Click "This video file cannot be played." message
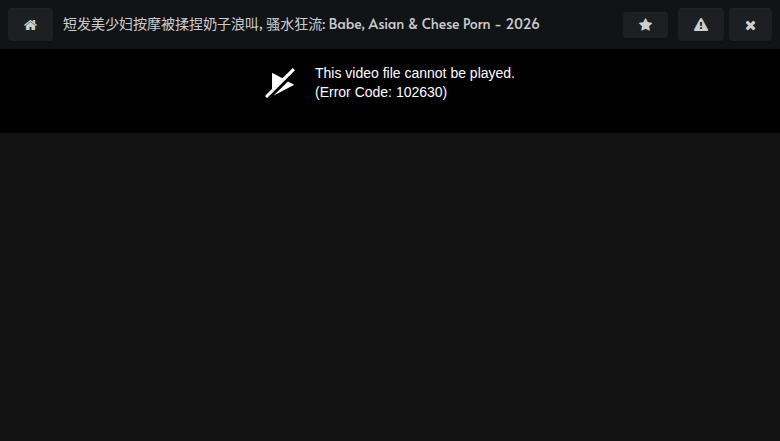This screenshot has height=441, width=780. [x=415, y=73]
